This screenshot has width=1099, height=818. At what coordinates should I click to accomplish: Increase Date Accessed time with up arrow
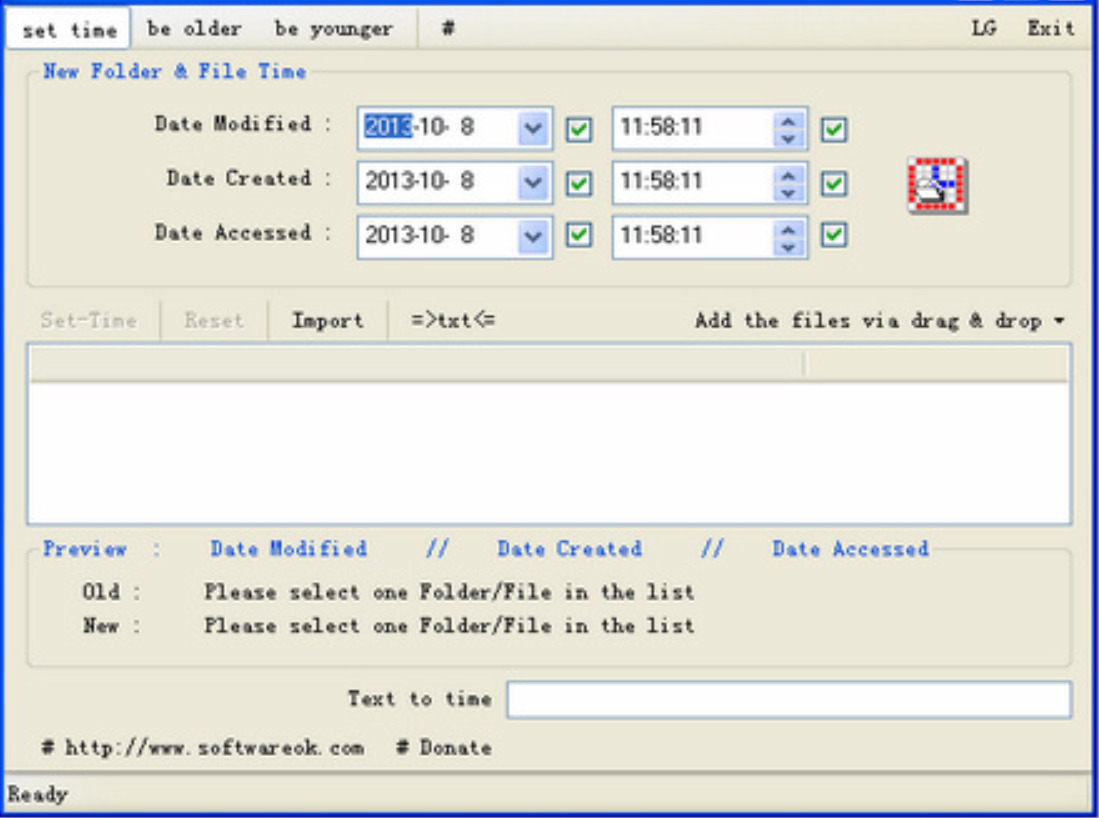pyautogui.click(x=789, y=229)
